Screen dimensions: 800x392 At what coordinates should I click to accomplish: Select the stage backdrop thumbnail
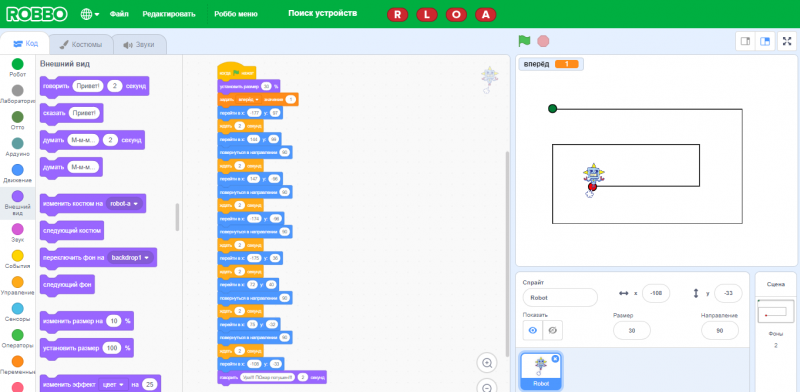[776, 312]
